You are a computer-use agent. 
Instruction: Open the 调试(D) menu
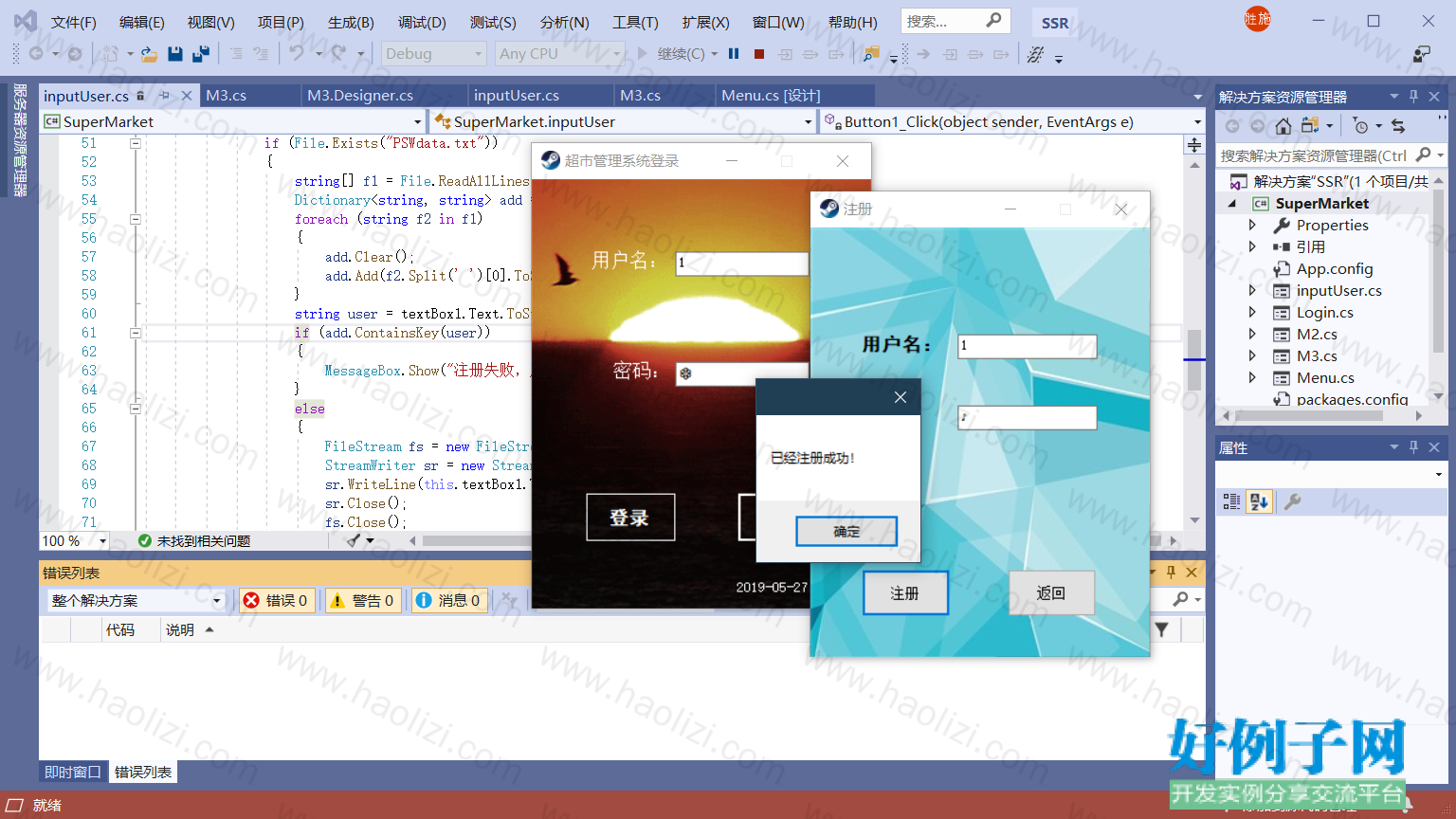click(x=422, y=22)
